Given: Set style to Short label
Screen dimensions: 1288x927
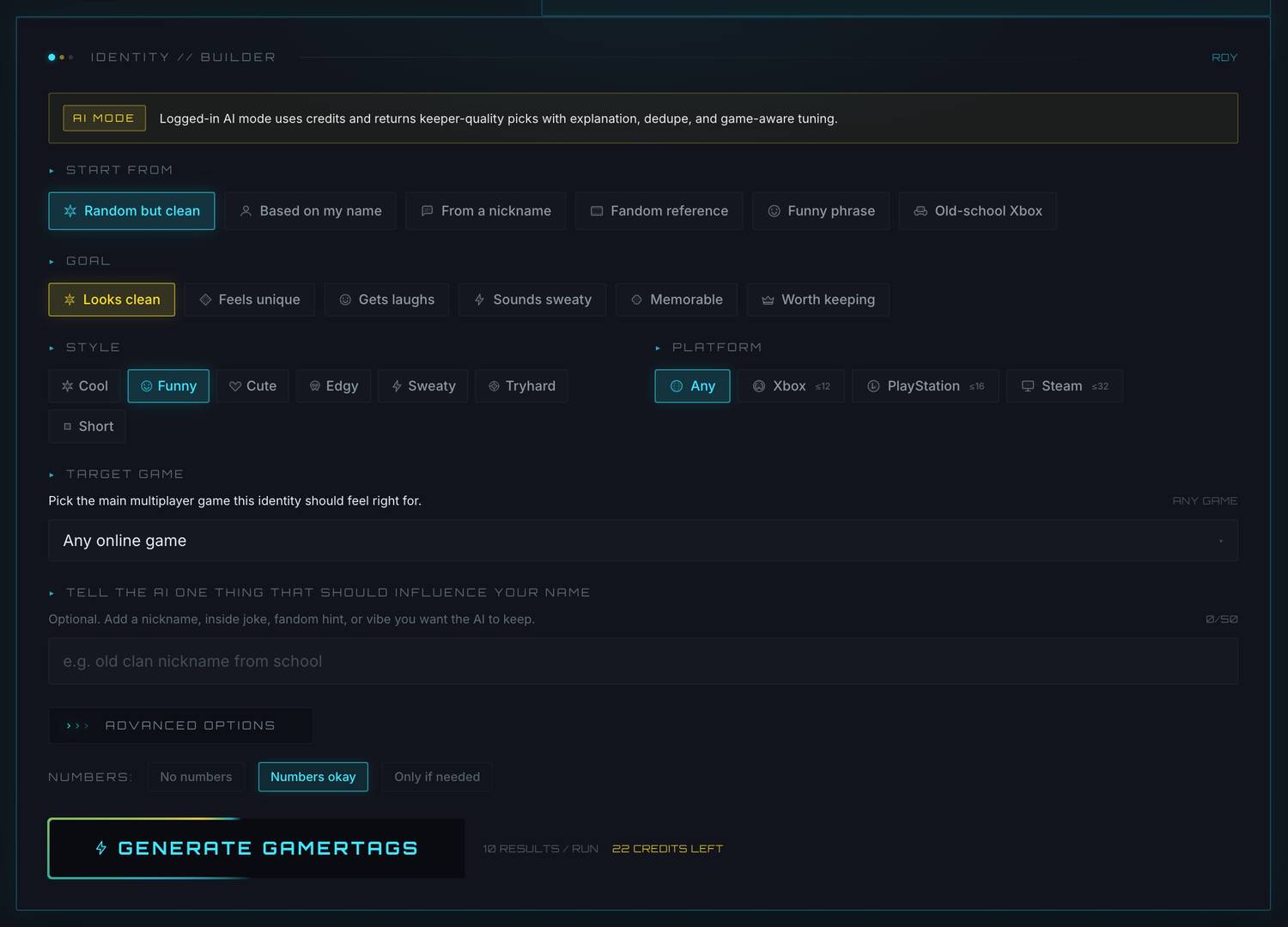Looking at the screenshot, I should click(x=96, y=427).
